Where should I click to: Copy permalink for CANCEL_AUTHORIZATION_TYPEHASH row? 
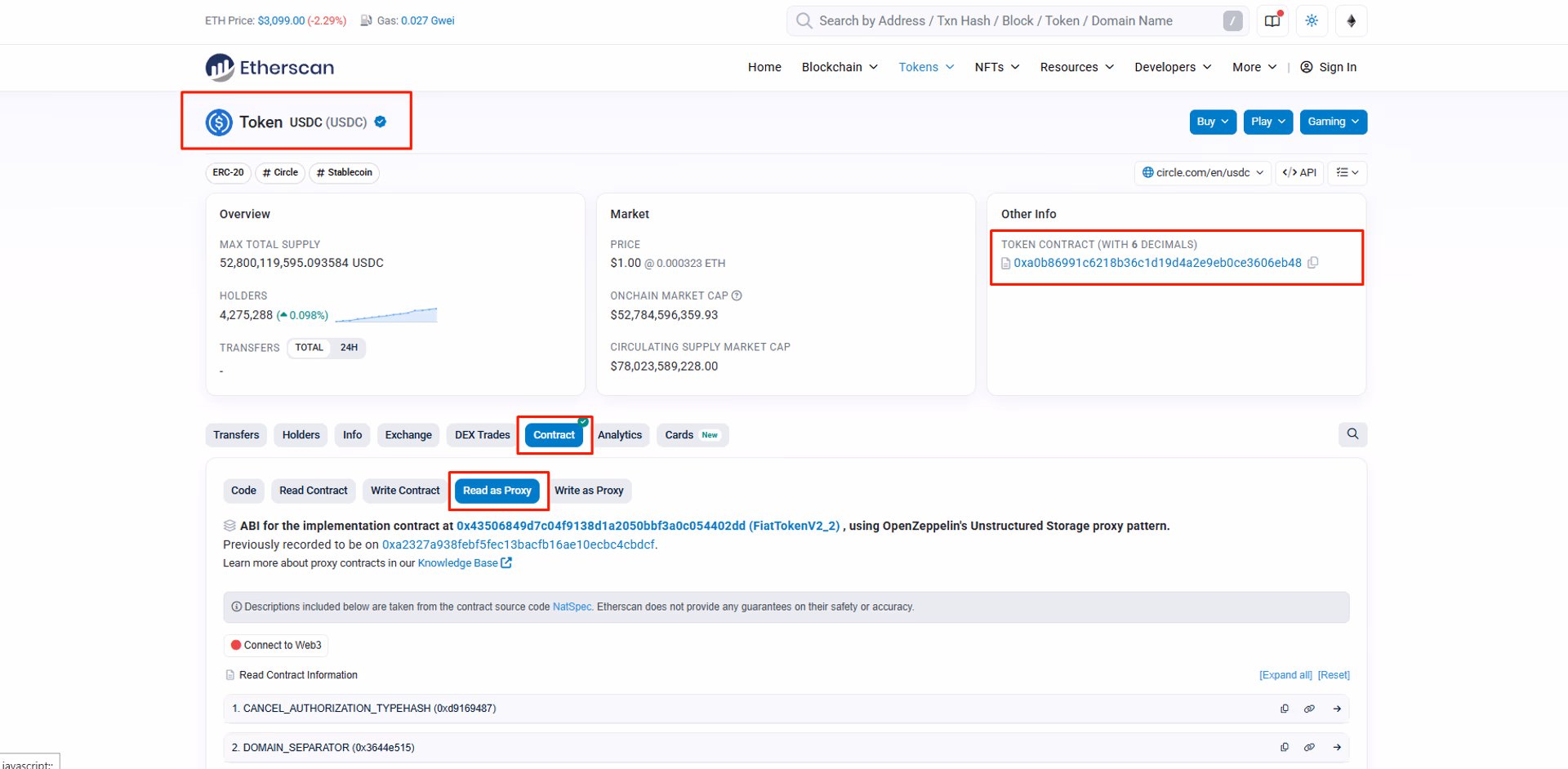[x=1309, y=709]
